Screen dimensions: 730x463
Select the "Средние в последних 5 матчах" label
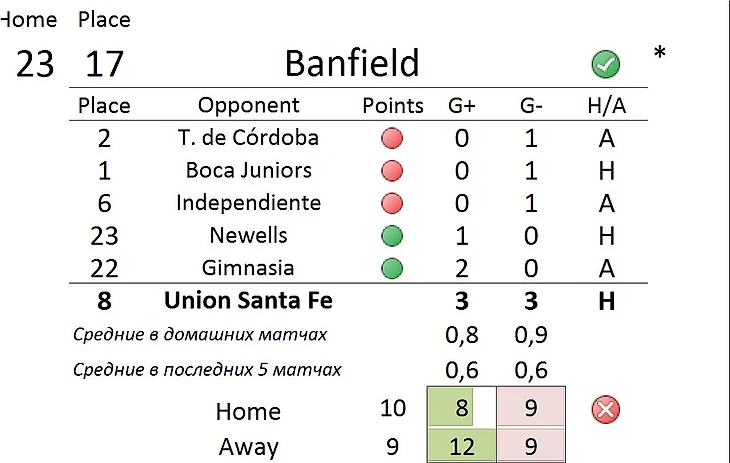208,370
